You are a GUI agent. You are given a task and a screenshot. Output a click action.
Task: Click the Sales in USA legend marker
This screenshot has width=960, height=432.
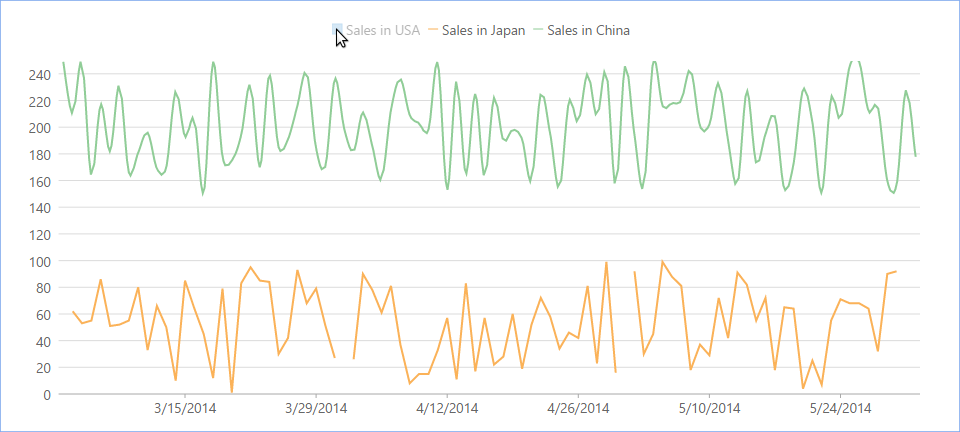[x=337, y=30]
